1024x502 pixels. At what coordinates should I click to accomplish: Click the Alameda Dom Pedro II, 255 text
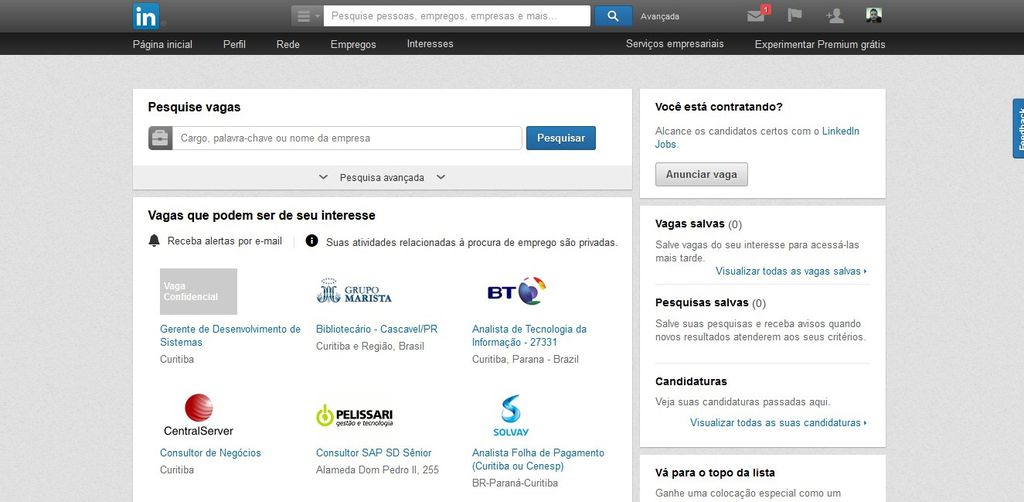[x=377, y=469]
